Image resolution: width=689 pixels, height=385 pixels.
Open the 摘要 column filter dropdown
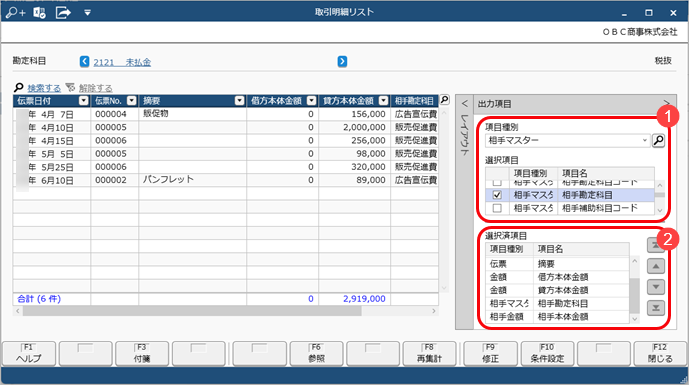(x=239, y=101)
